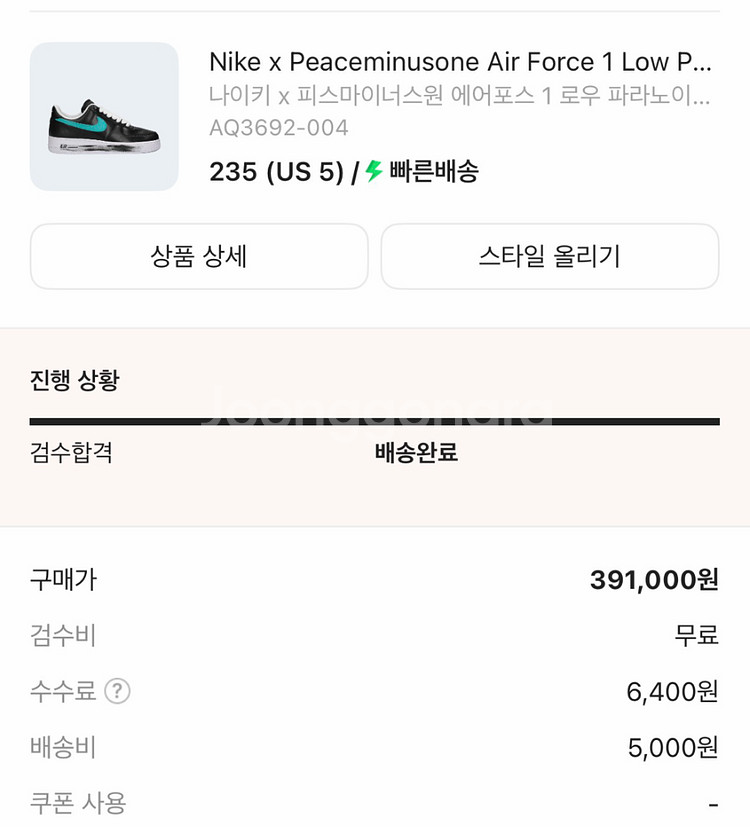Click the fast delivery lightning bolt icon

tap(374, 171)
